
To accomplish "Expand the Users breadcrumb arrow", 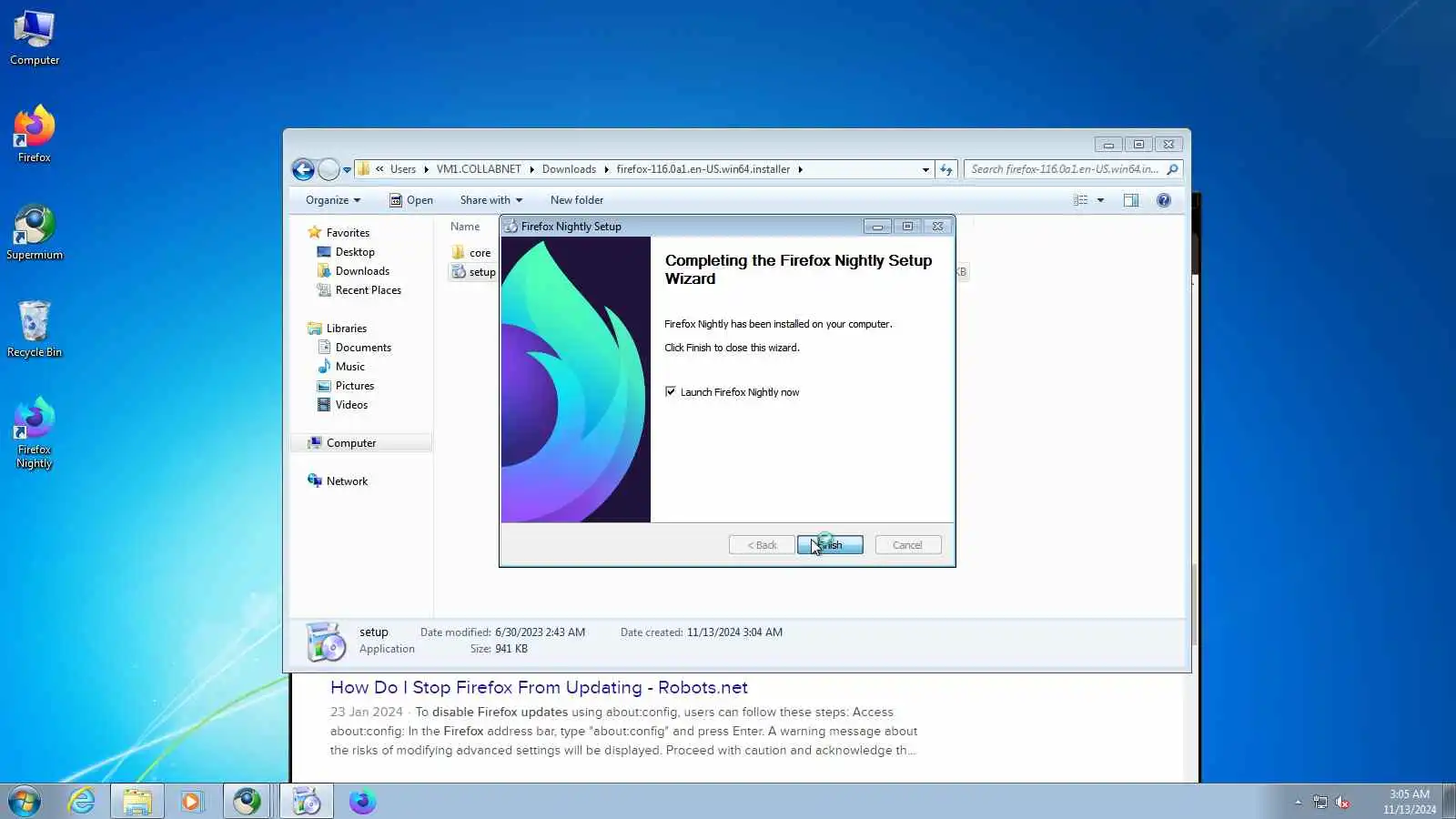I will [x=426, y=169].
